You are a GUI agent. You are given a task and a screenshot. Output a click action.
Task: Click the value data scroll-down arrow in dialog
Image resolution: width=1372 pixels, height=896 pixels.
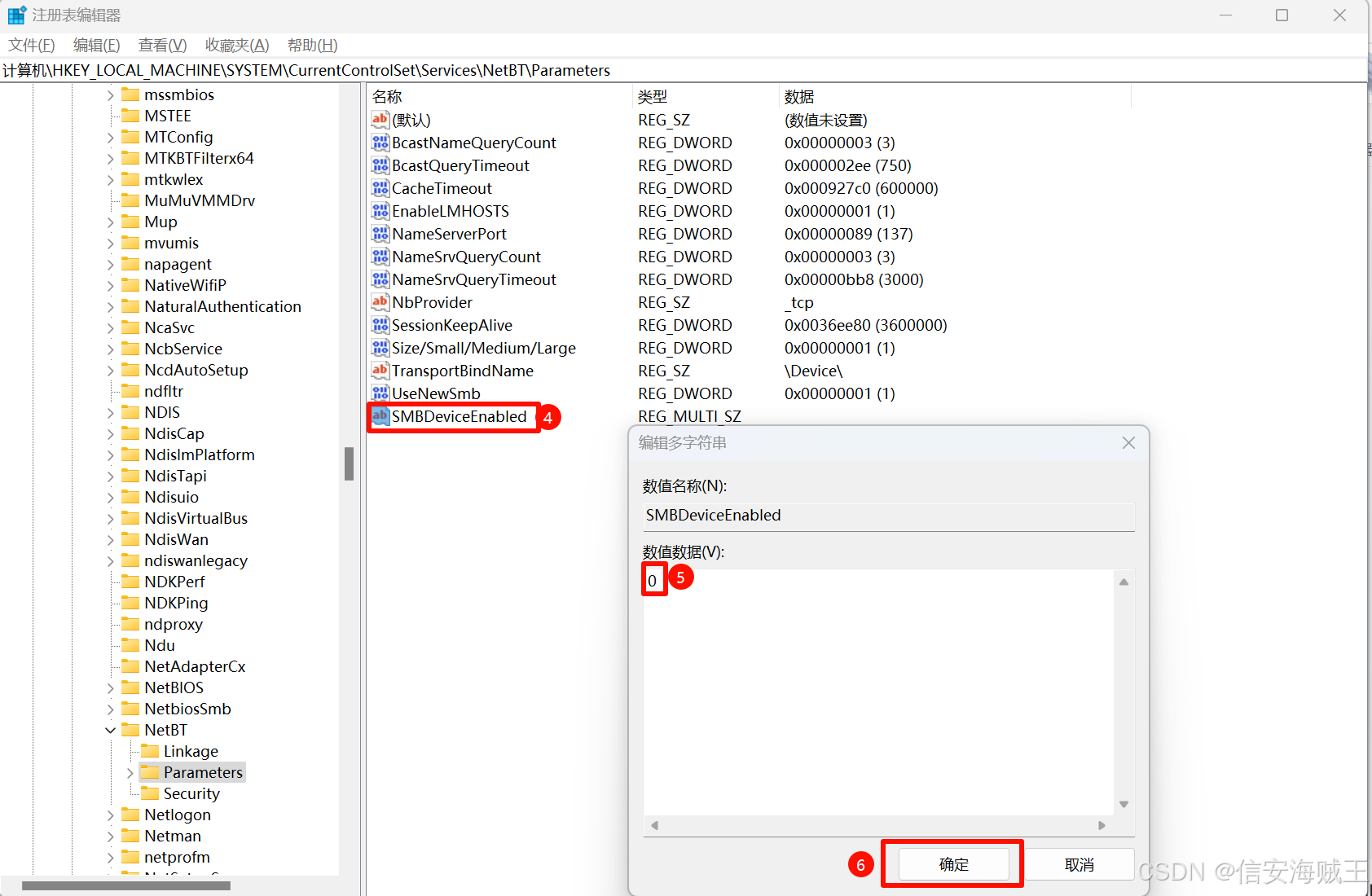click(x=1124, y=804)
